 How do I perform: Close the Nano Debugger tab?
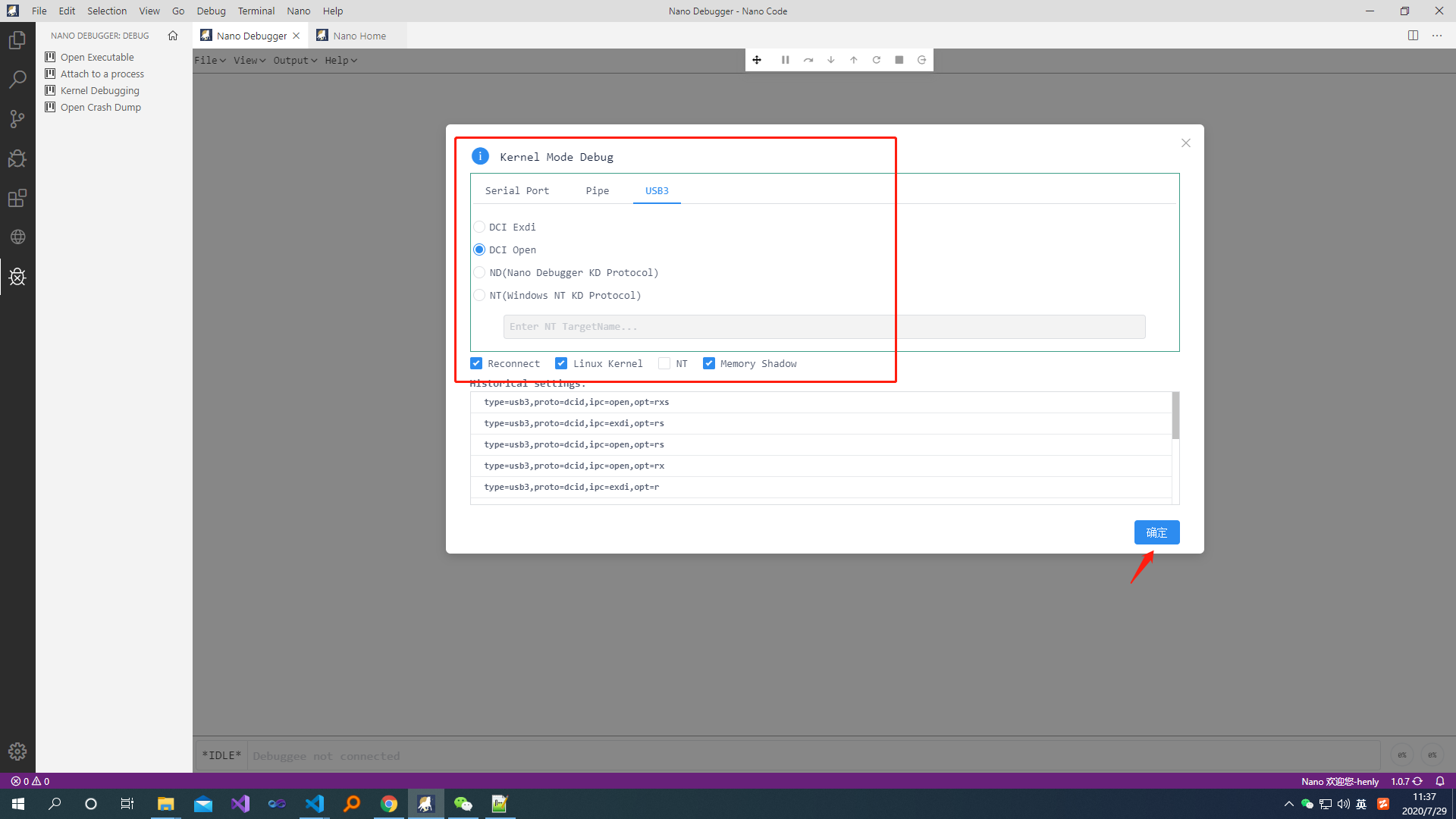[x=297, y=36]
